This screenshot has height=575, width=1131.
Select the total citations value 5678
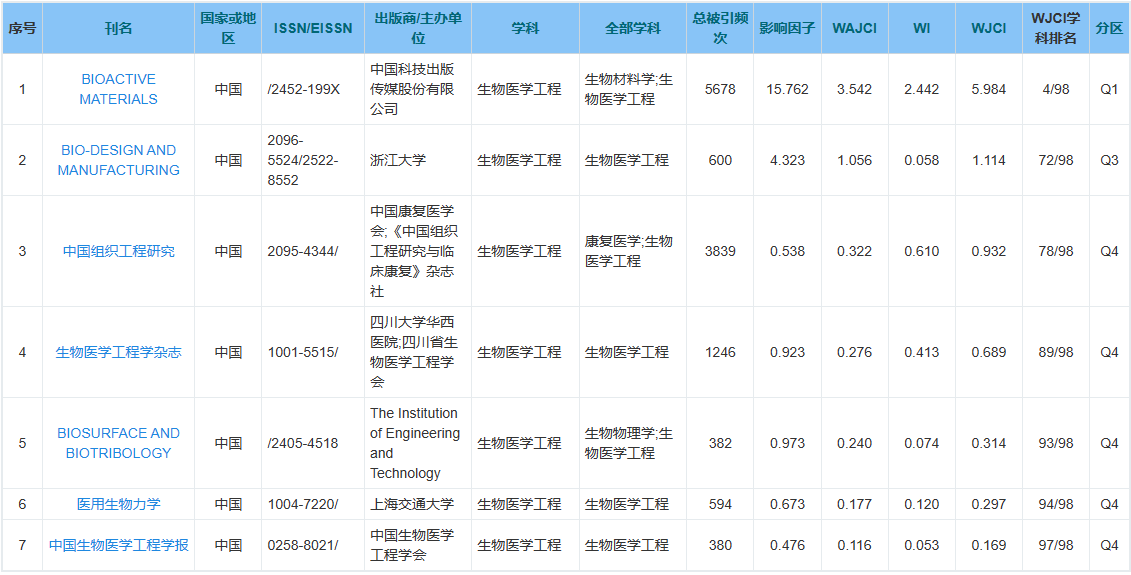pyautogui.click(x=720, y=89)
